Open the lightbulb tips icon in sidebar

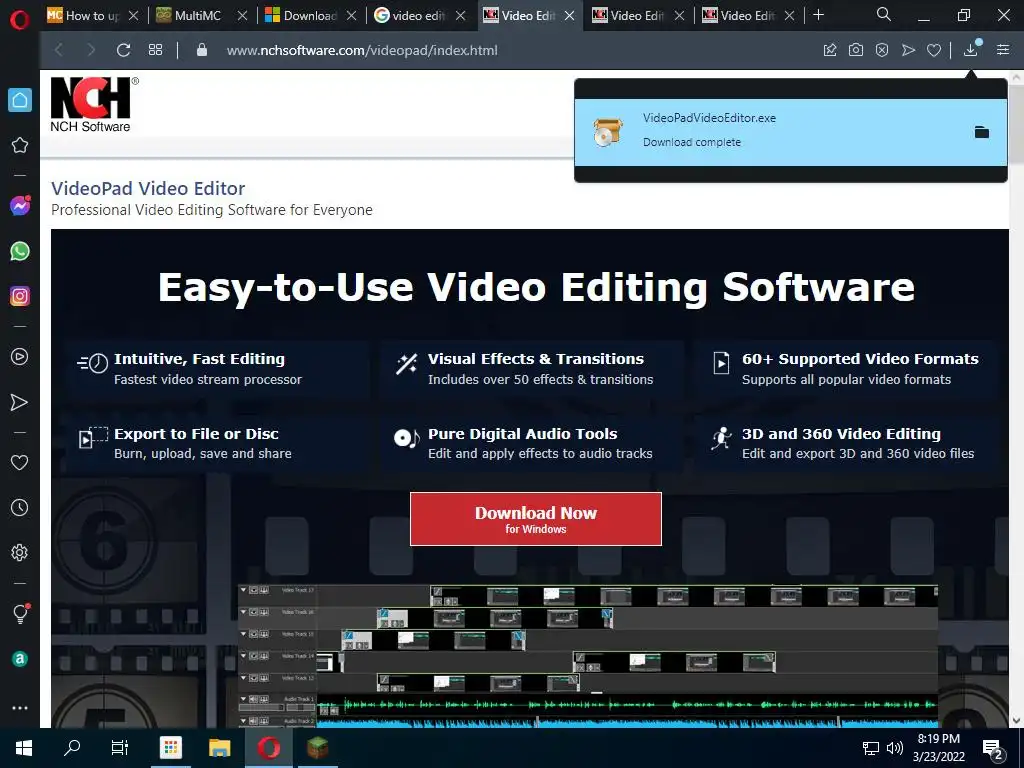(20, 613)
